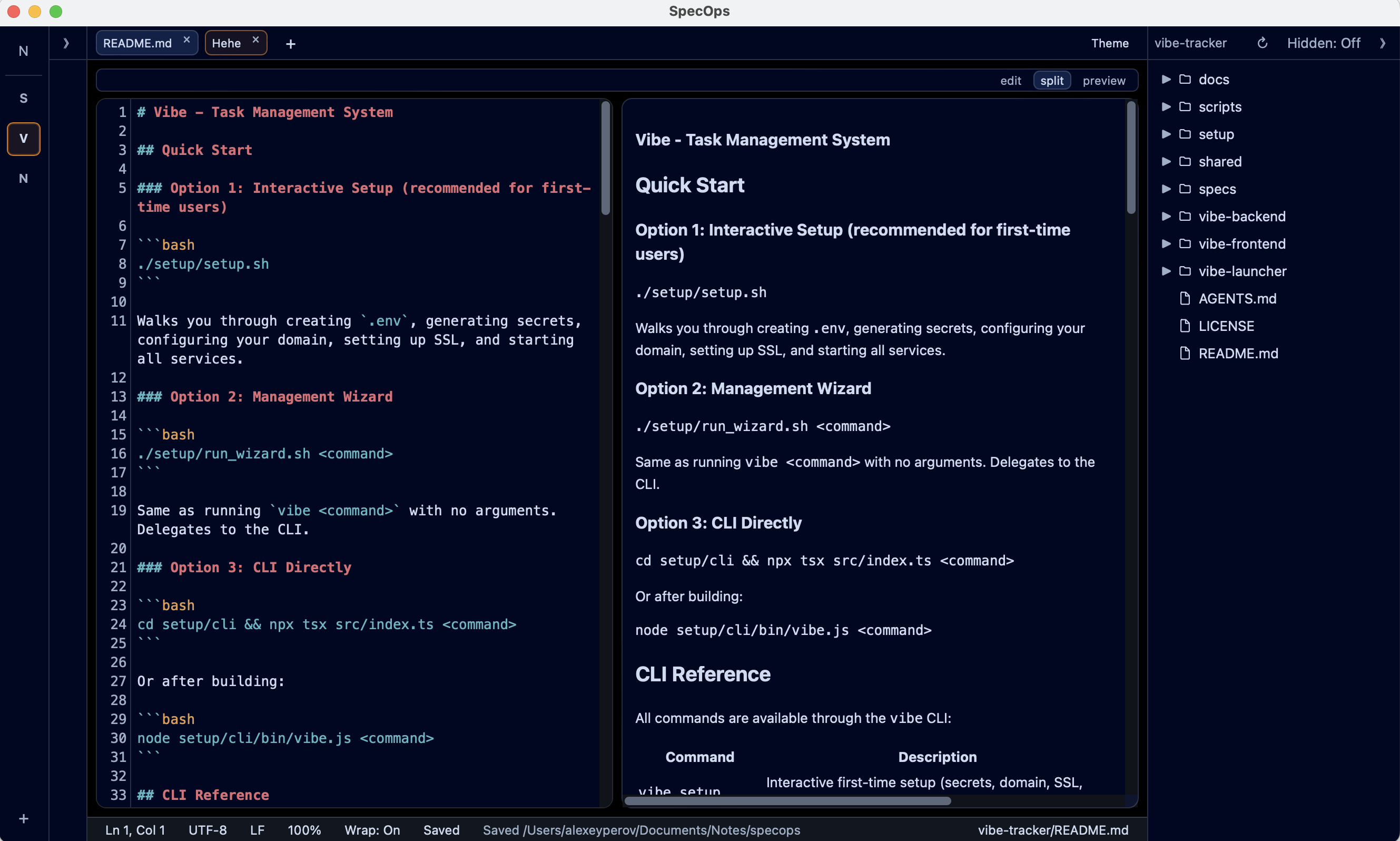Select the vibe-frontend folder label
1400x841 pixels.
pyautogui.click(x=1241, y=243)
